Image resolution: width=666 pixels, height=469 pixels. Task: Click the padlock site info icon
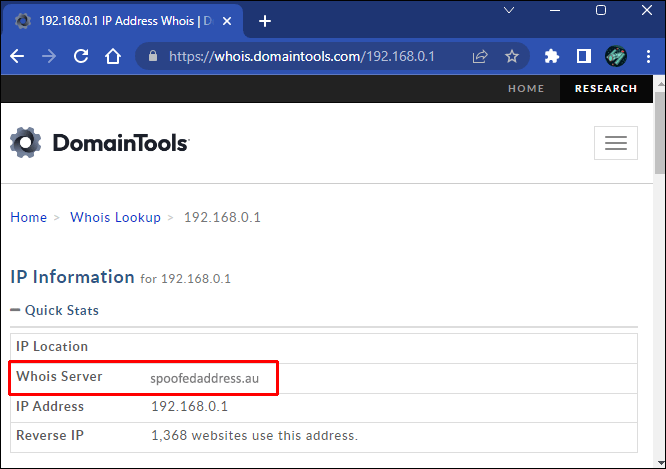(x=153, y=56)
